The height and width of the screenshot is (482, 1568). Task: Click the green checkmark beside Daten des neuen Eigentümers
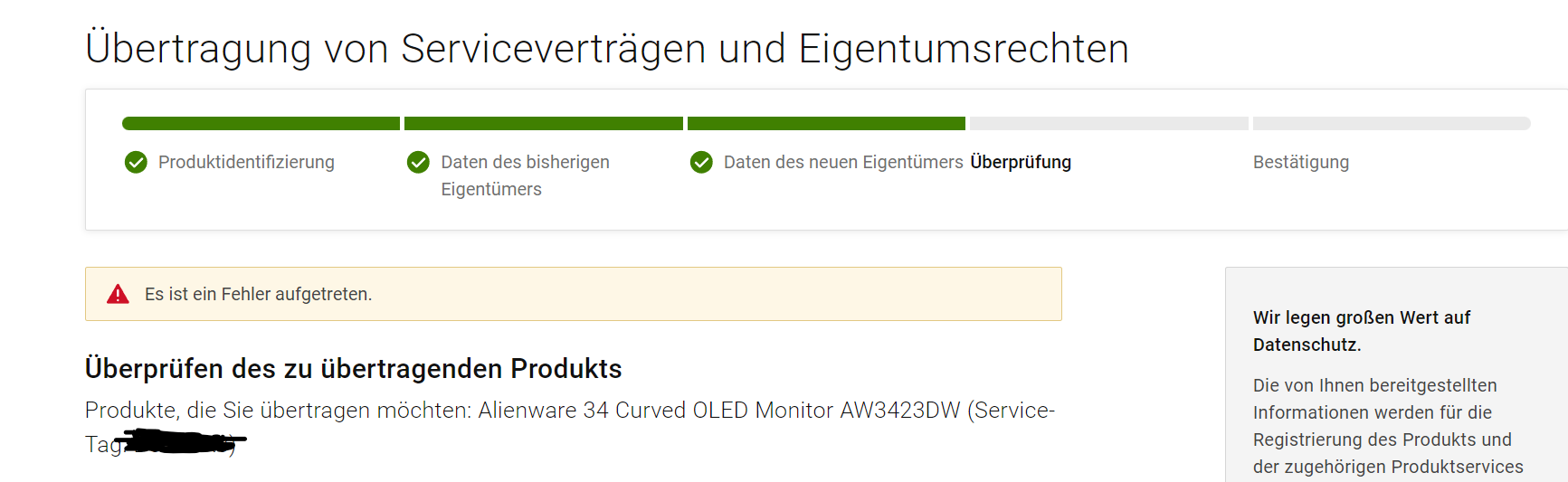point(701,163)
